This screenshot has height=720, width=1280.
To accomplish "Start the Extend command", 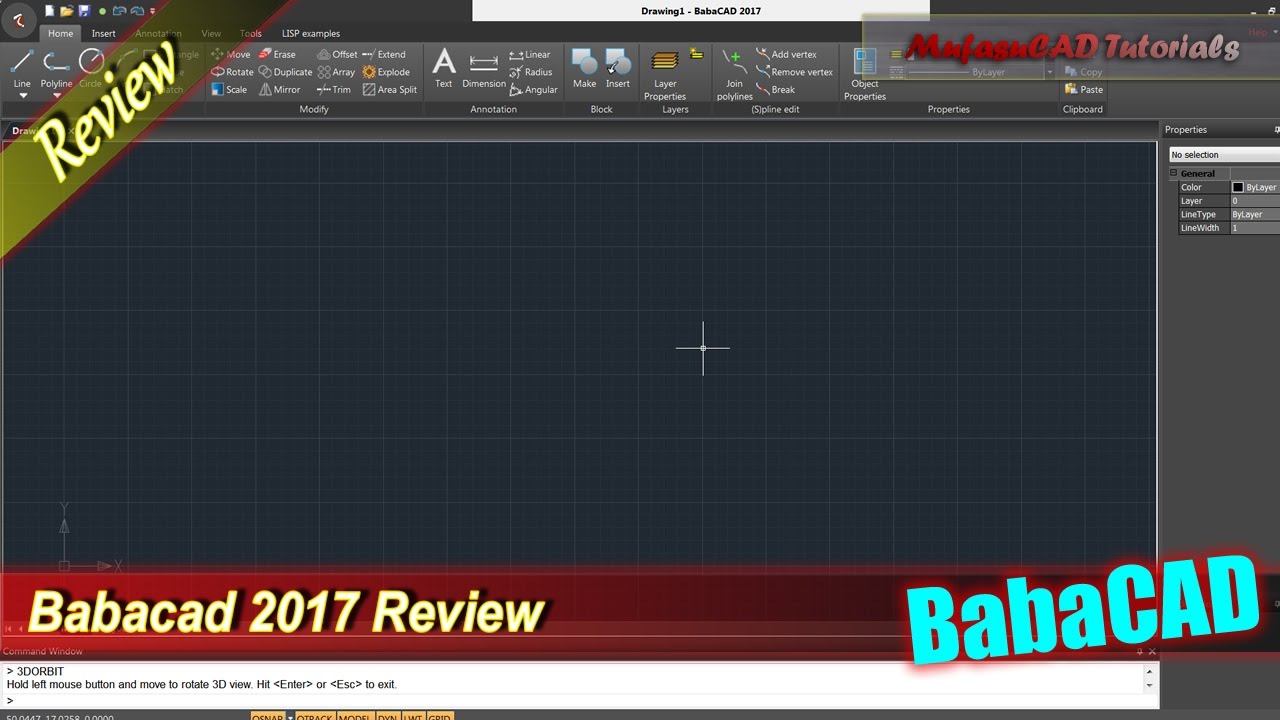I will [x=384, y=55].
